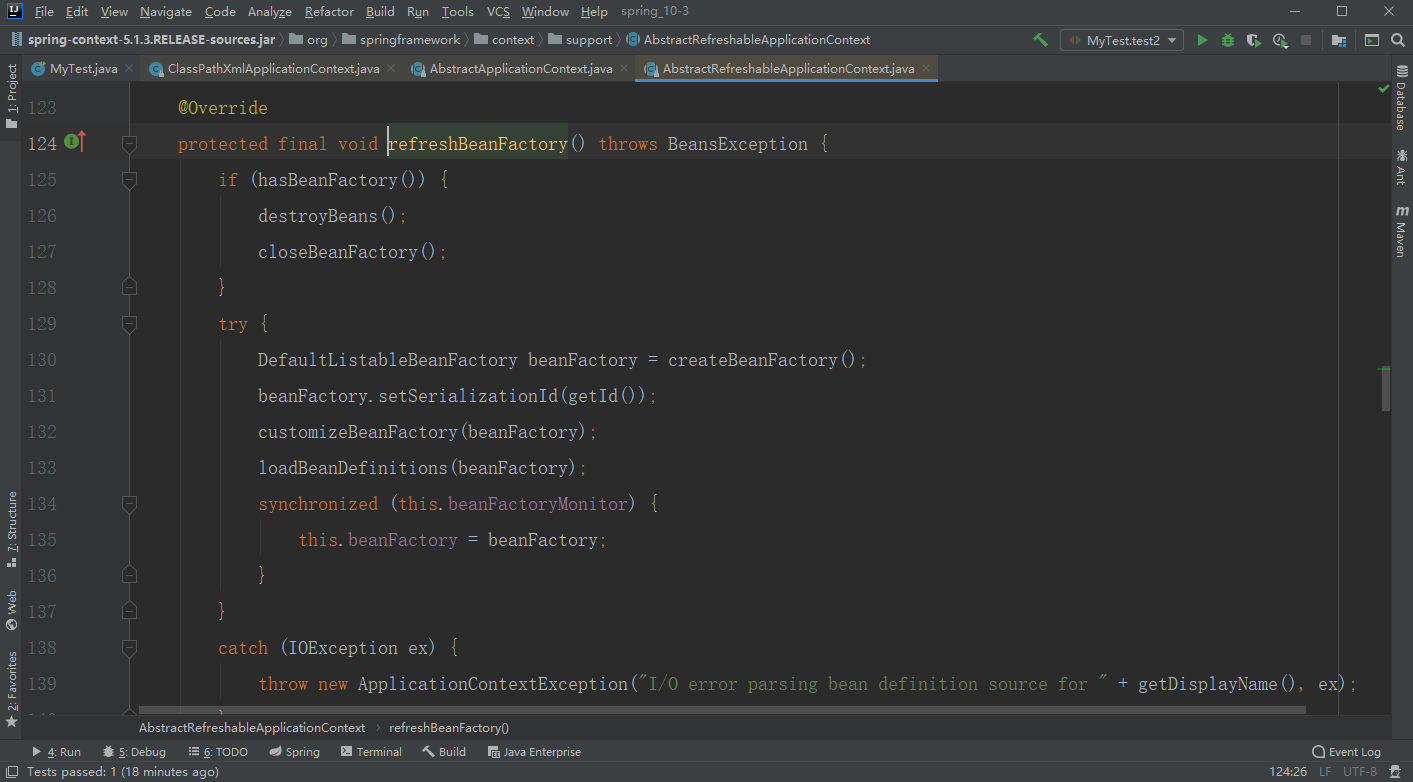
Task: Open the TODO tool window
Action: 217,752
